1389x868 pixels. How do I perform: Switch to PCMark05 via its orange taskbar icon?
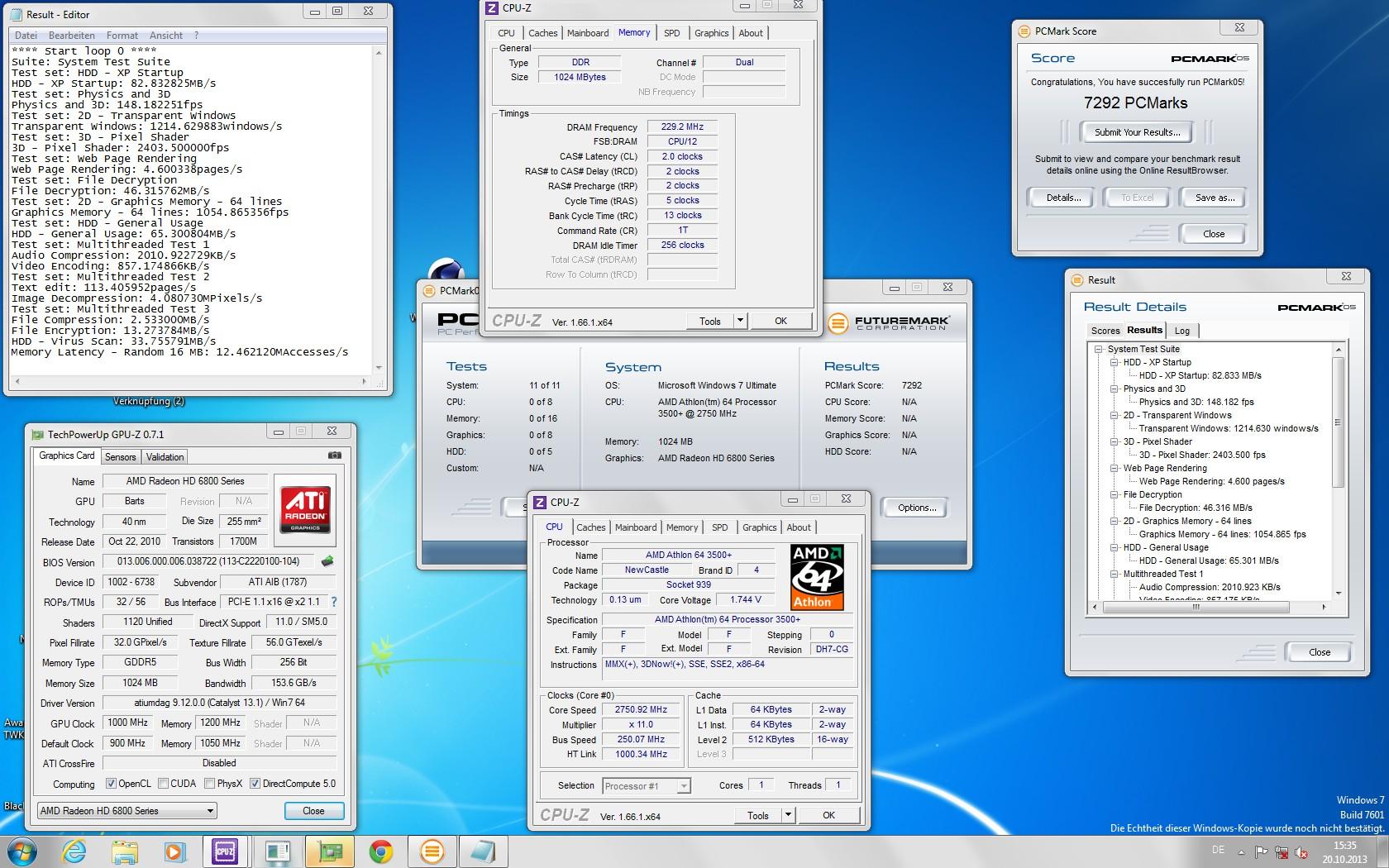[x=432, y=851]
